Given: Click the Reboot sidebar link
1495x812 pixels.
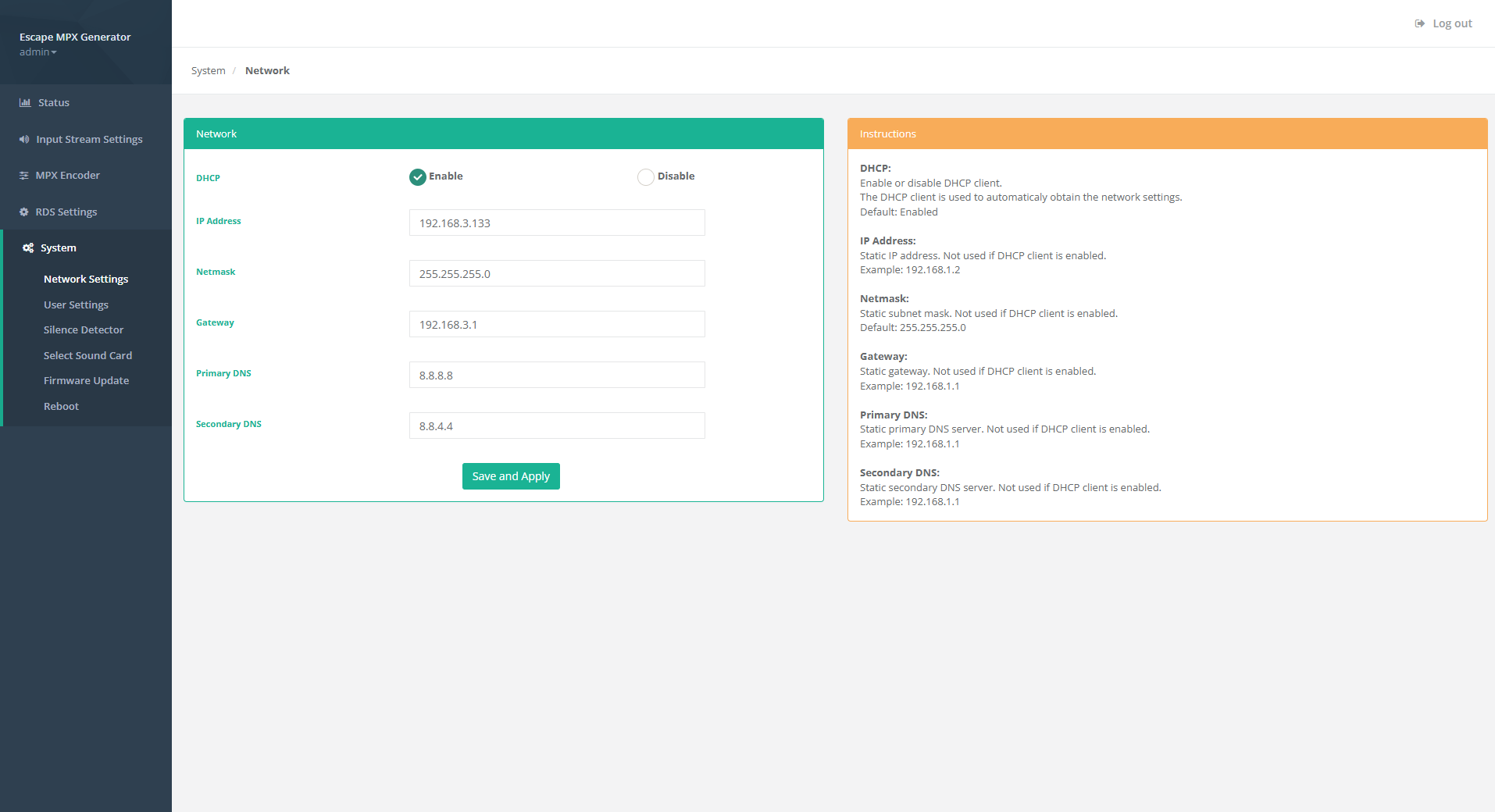Looking at the screenshot, I should tap(61, 407).
